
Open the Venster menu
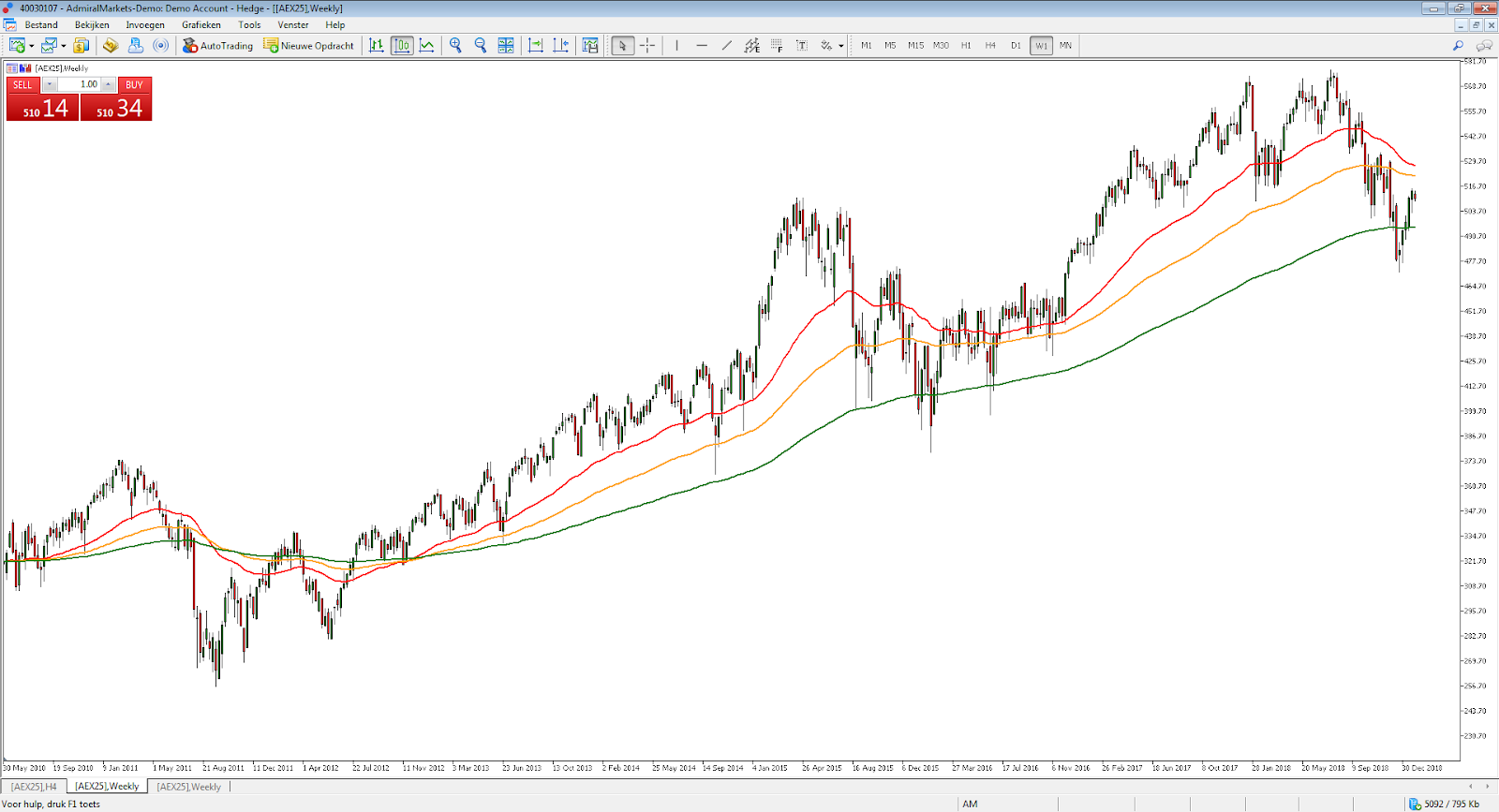(x=293, y=25)
